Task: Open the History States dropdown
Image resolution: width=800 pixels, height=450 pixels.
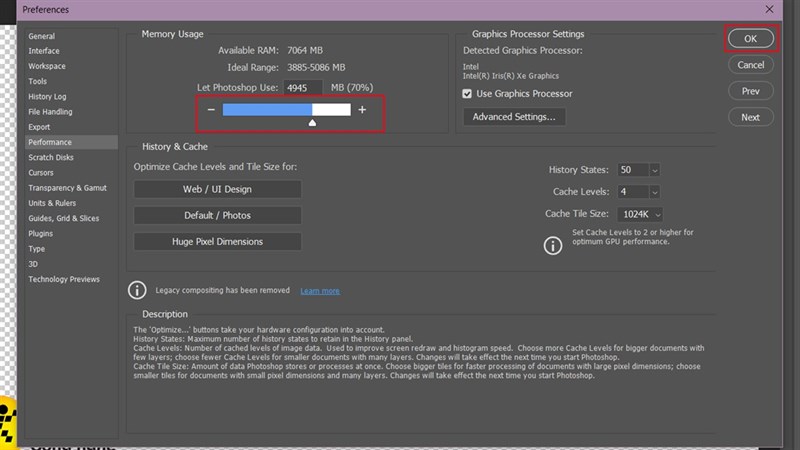Action: (655, 170)
